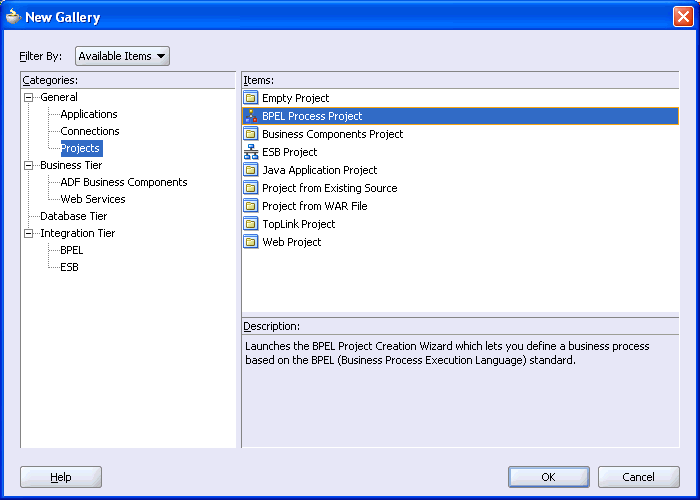Select the Projects category
This screenshot has width=700, height=500.
(82, 148)
